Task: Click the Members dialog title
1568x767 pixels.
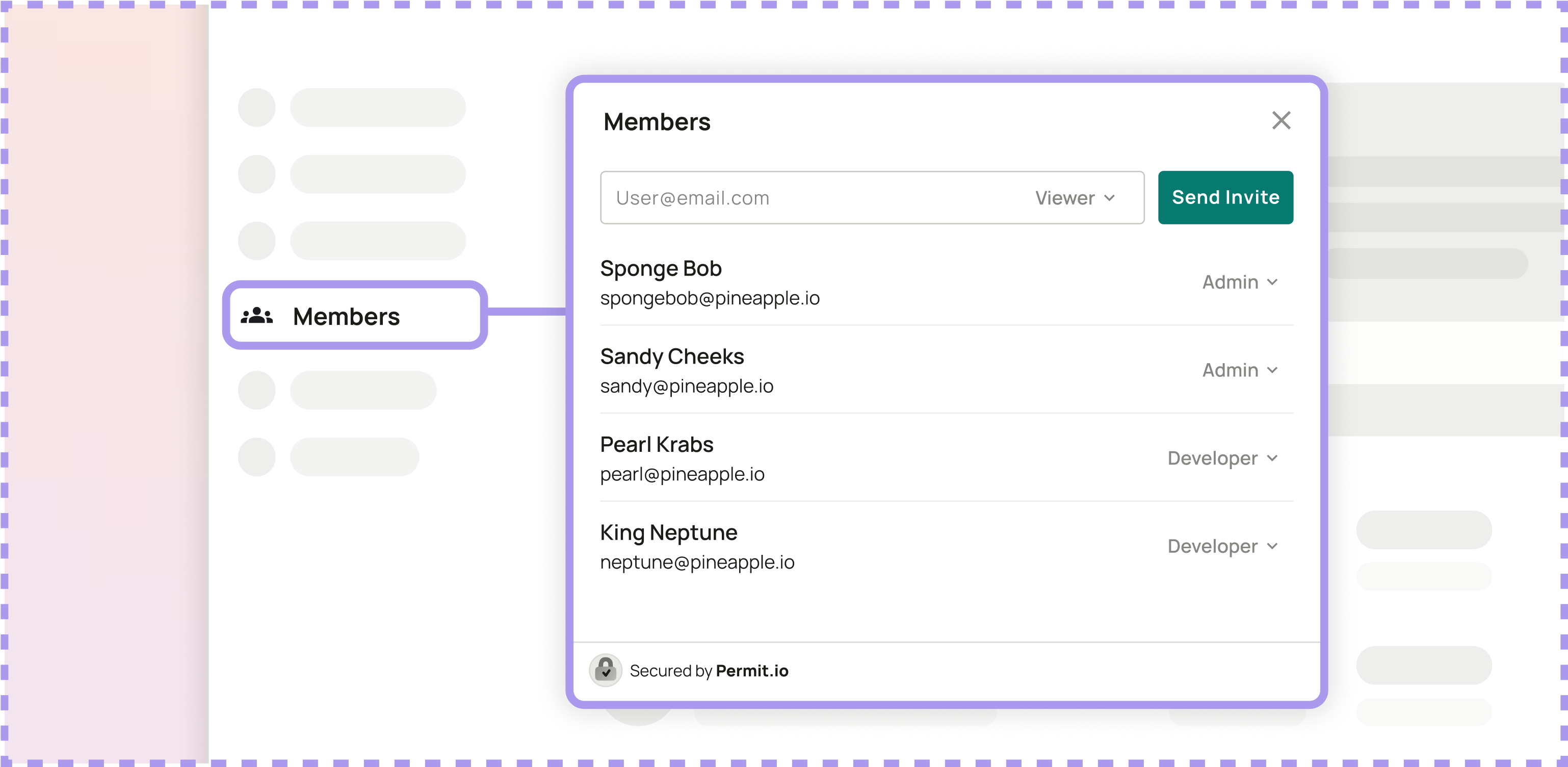Action: [656, 122]
